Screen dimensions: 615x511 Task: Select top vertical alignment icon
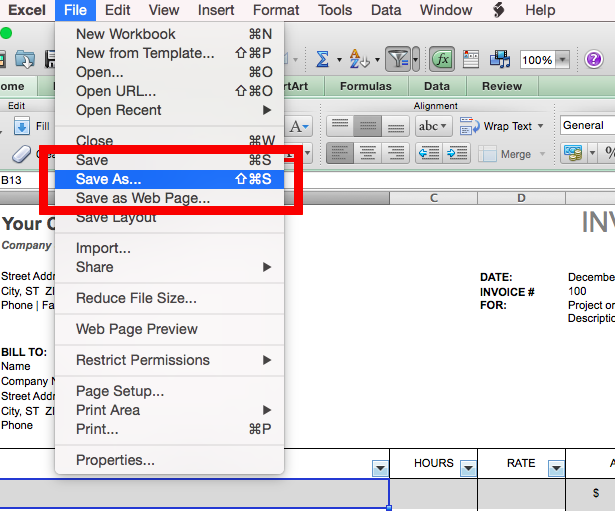340,126
